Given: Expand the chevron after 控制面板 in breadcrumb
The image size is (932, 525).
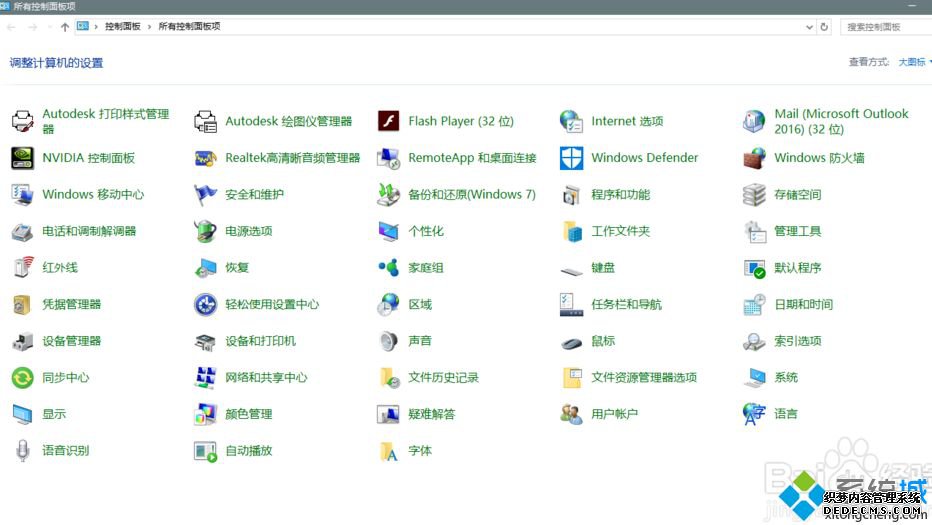Looking at the screenshot, I should [x=149, y=27].
